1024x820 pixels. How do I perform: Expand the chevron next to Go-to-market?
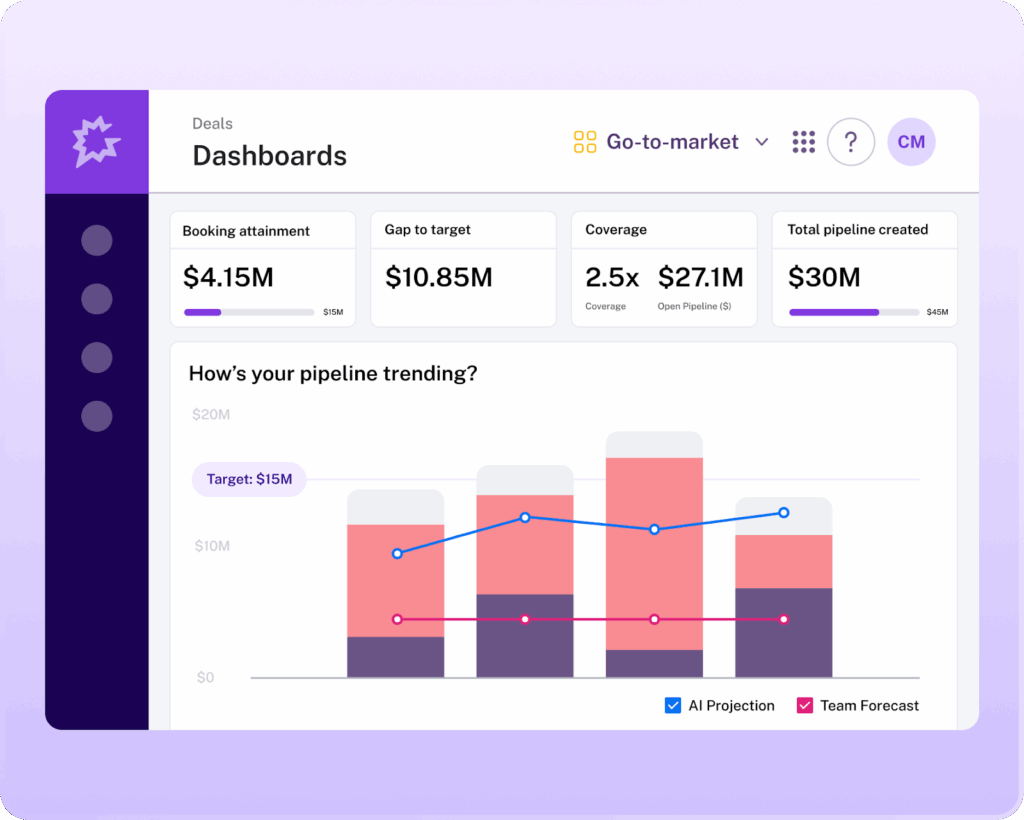click(x=762, y=142)
